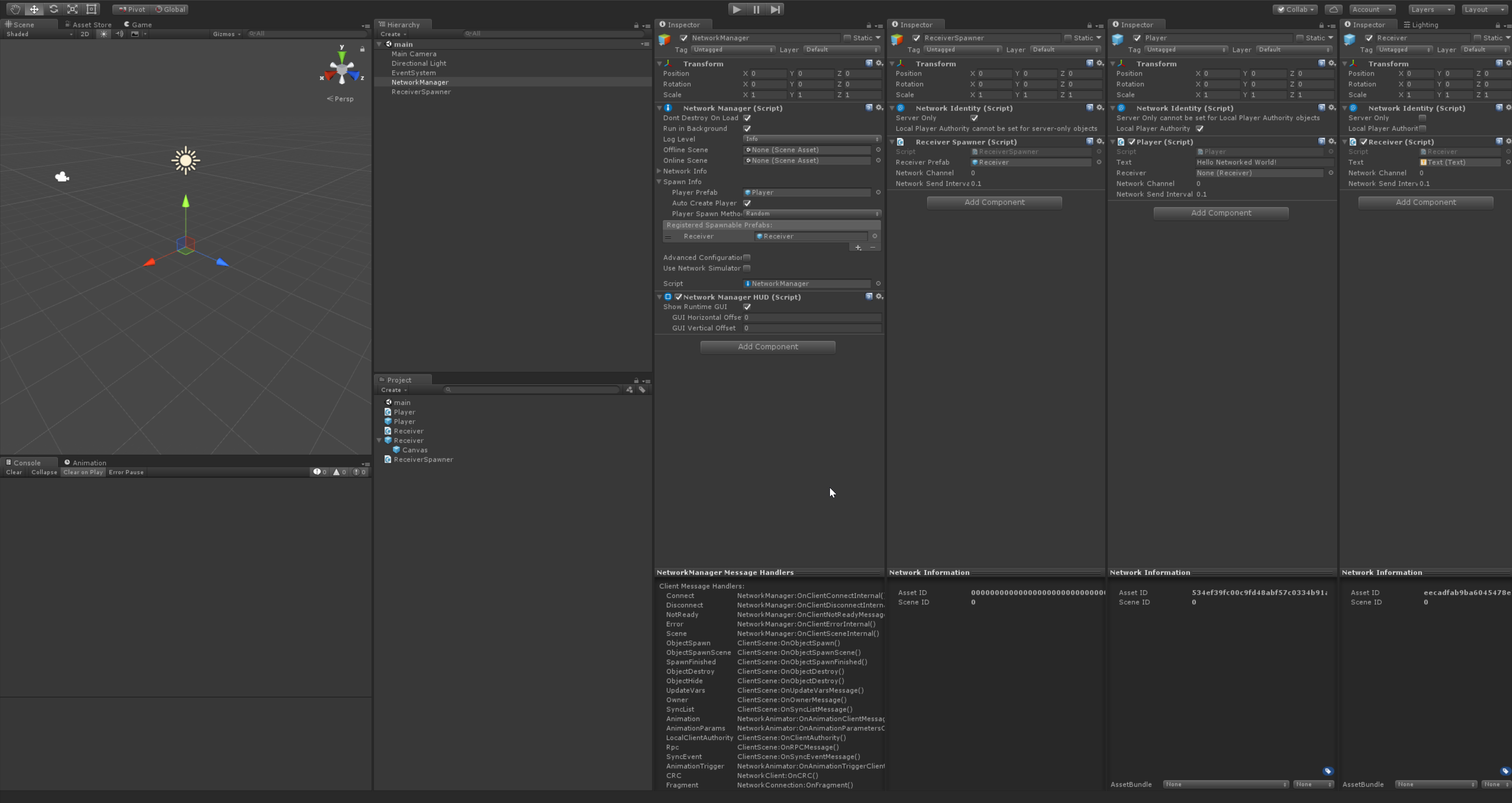
Task: Select the Rect transform tool
Action: pos(91,9)
